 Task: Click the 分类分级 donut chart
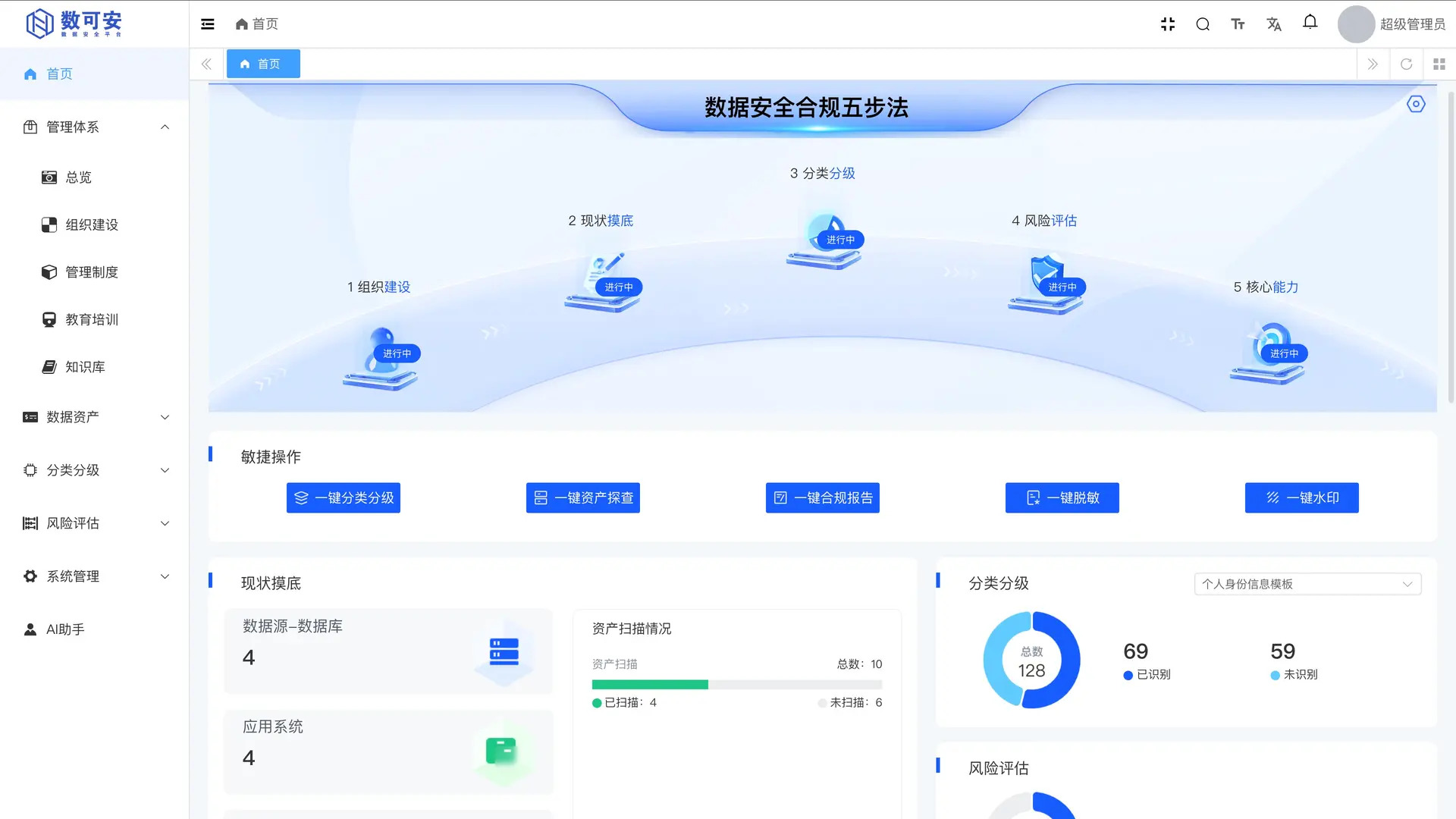pyautogui.click(x=1031, y=660)
